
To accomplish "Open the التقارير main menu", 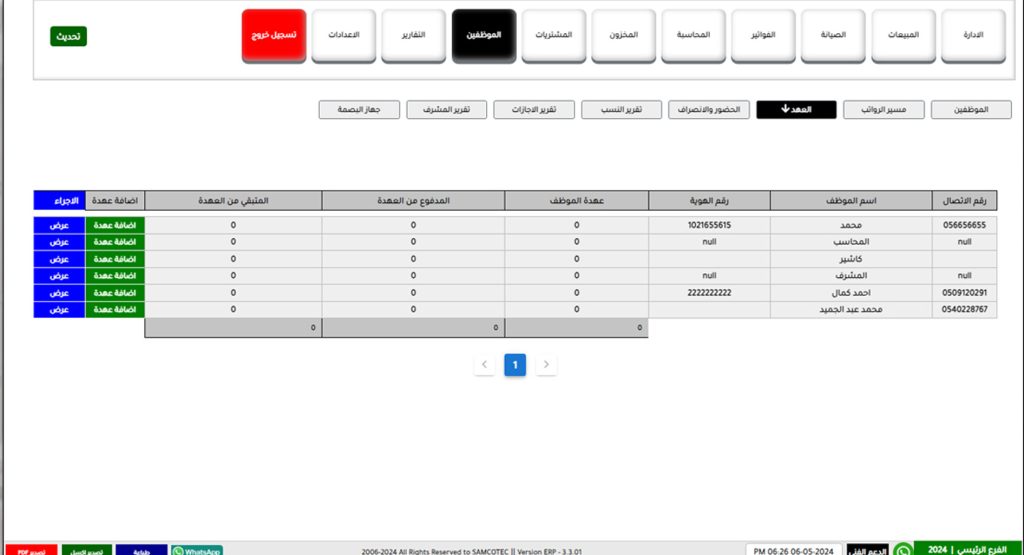I will click(413, 36).
